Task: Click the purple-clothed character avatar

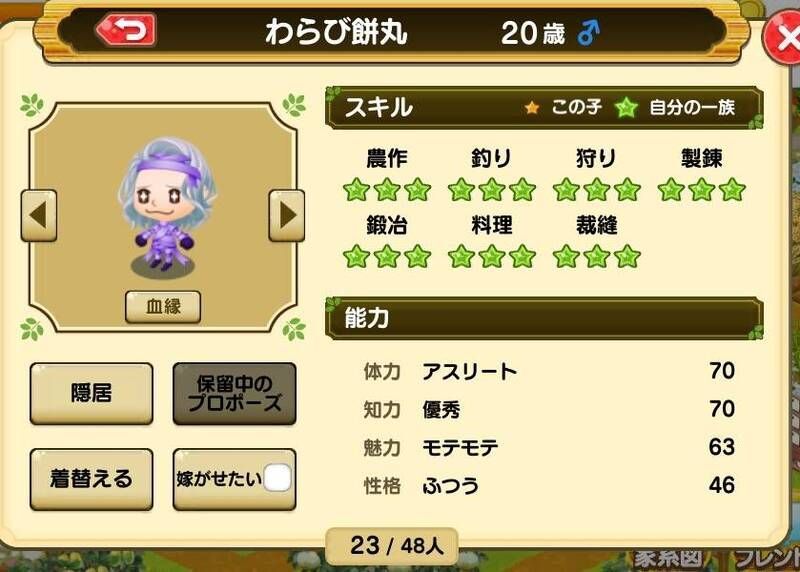Action: [166, 206]
